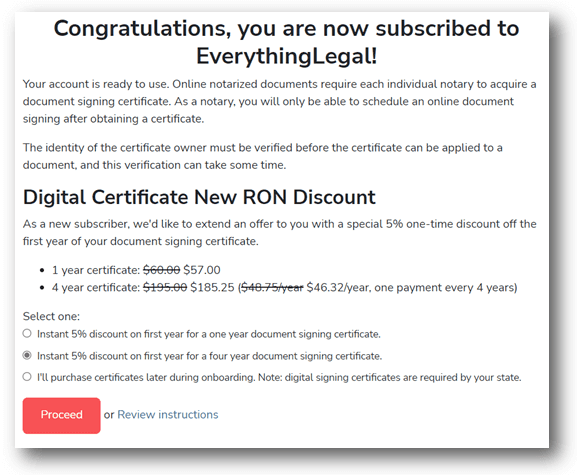Click the 4 year certificate bullet item
This screenshot has height=475, width=577.
click(284, 287)
